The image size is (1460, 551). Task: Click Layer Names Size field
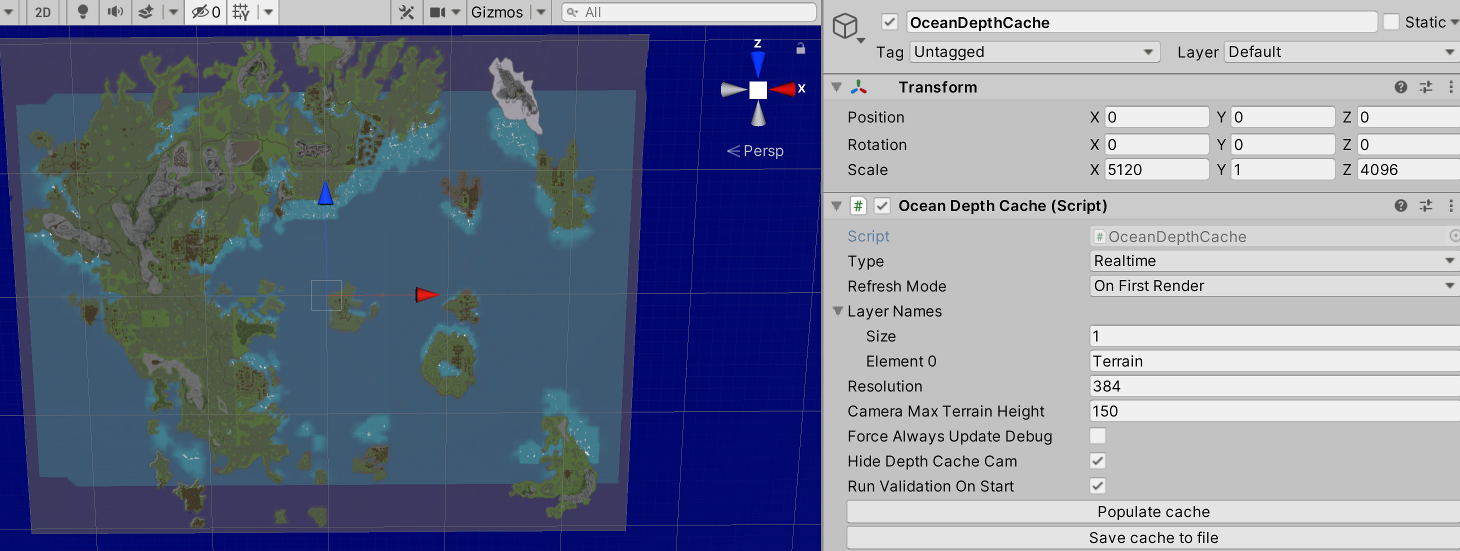coord(1275,336)
